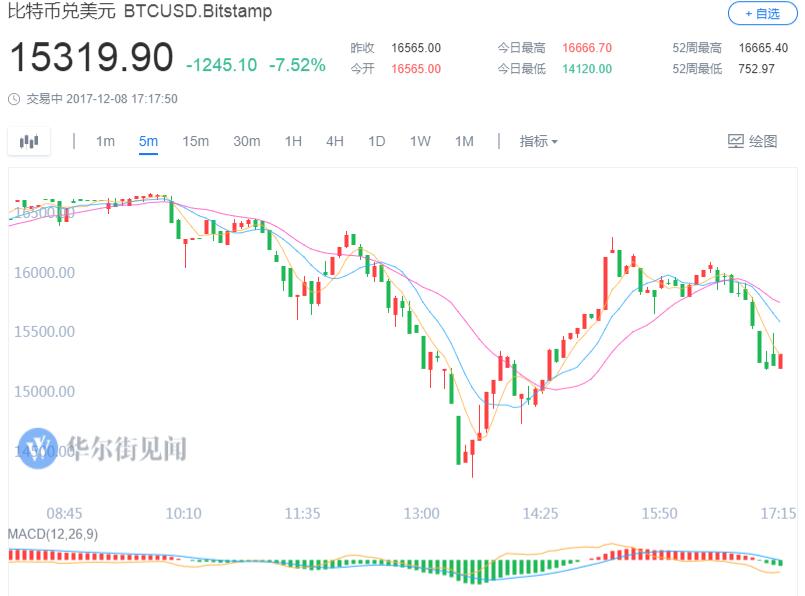Click the current price 15319.90
This screenshot has height=596, width=805.
[91, 59]
